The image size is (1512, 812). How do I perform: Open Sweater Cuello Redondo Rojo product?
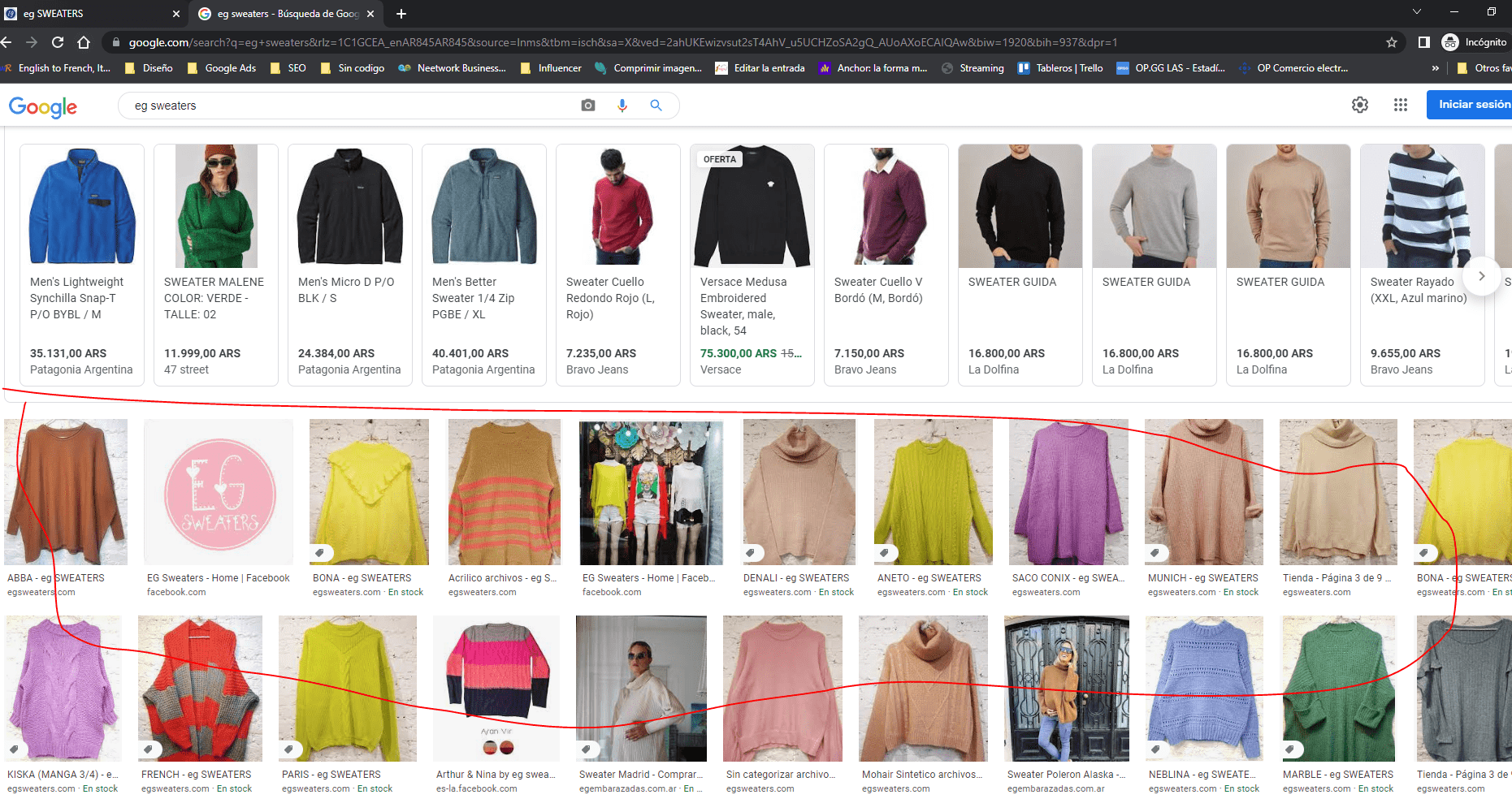(x=617, y=265)
